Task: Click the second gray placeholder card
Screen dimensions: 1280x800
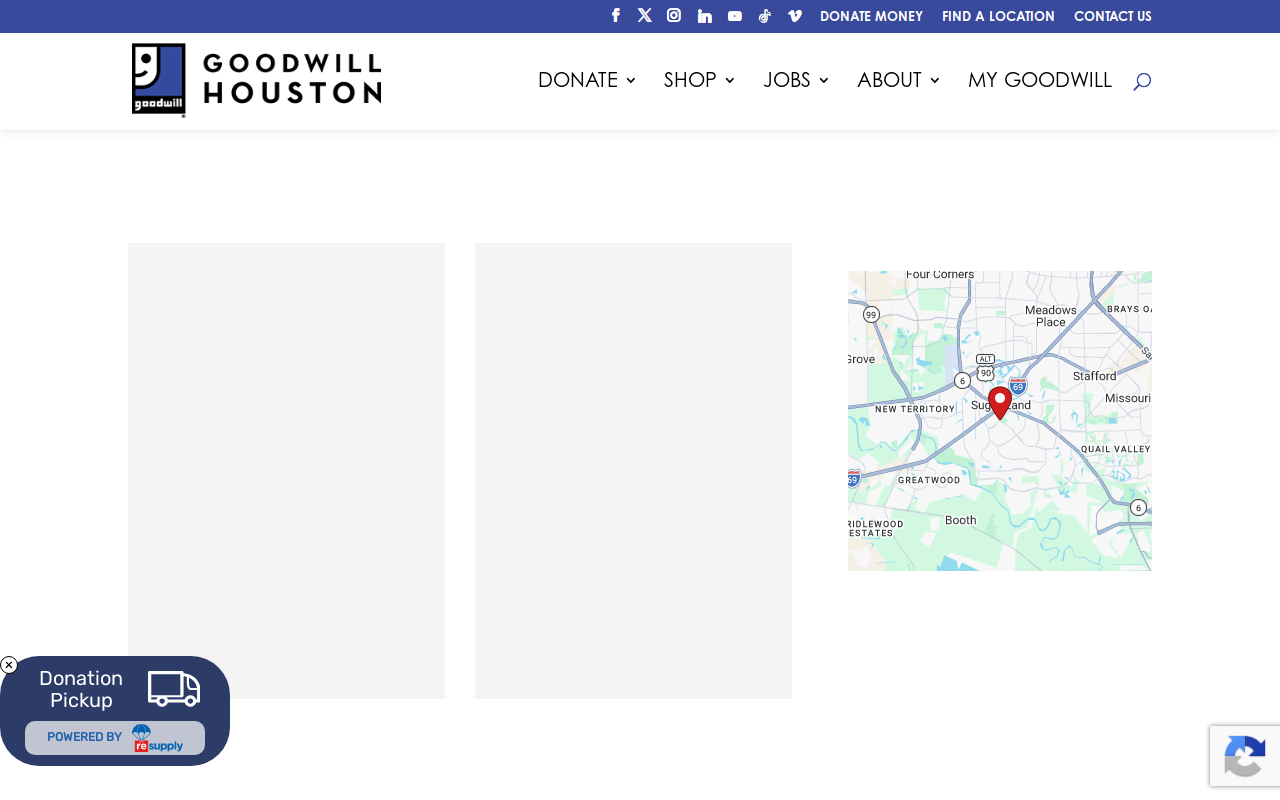Action: pos(633,471)
